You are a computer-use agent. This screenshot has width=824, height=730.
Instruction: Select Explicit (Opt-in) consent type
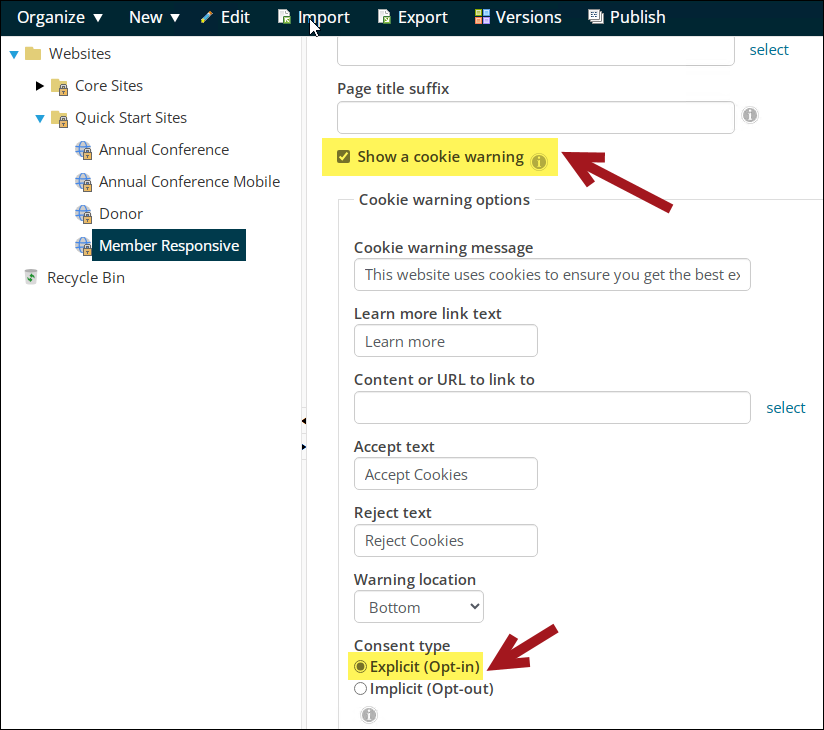[x=360, y=667]
